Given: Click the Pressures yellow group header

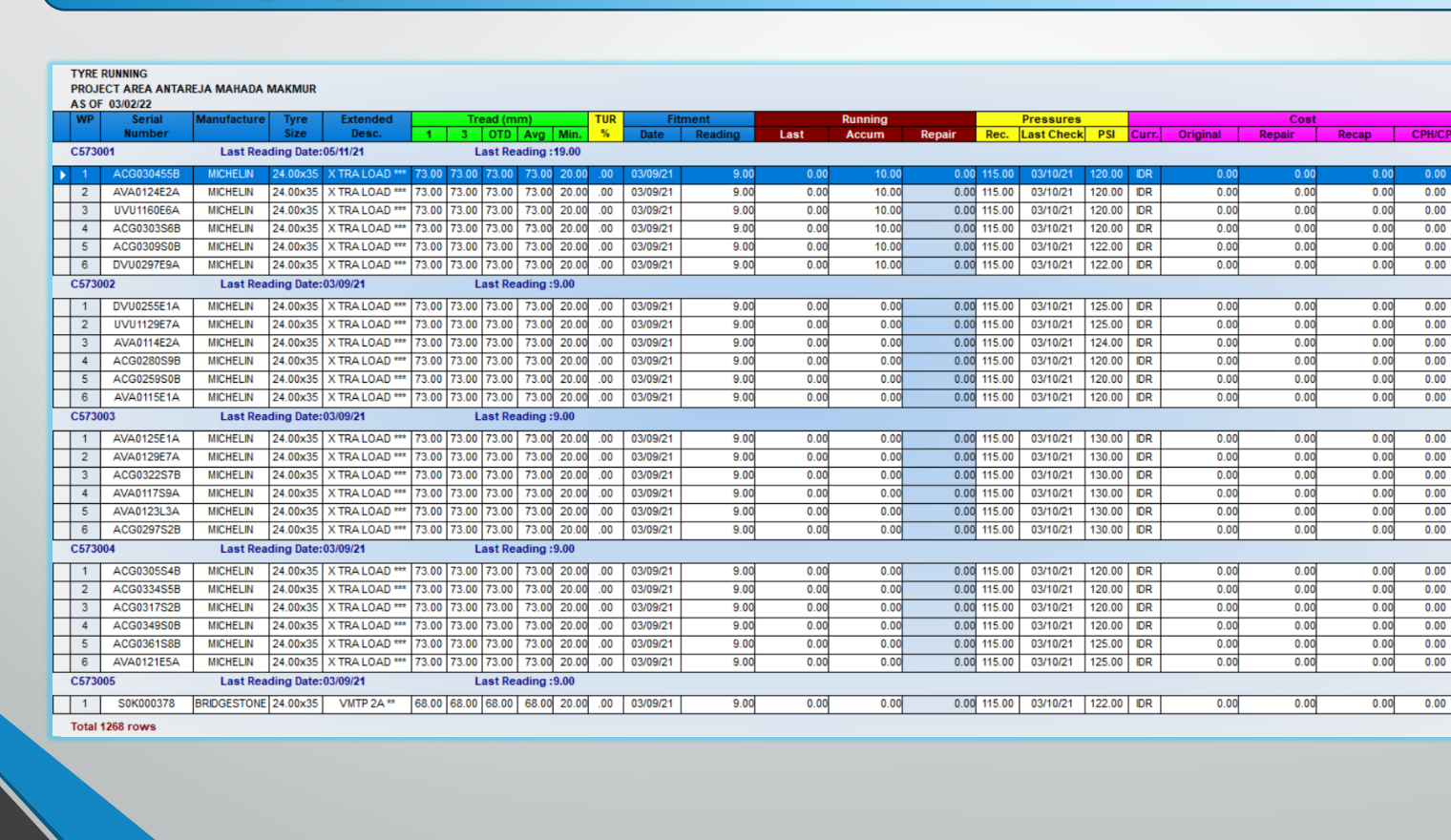Looking at the screenshot, I should point(1051,119).
